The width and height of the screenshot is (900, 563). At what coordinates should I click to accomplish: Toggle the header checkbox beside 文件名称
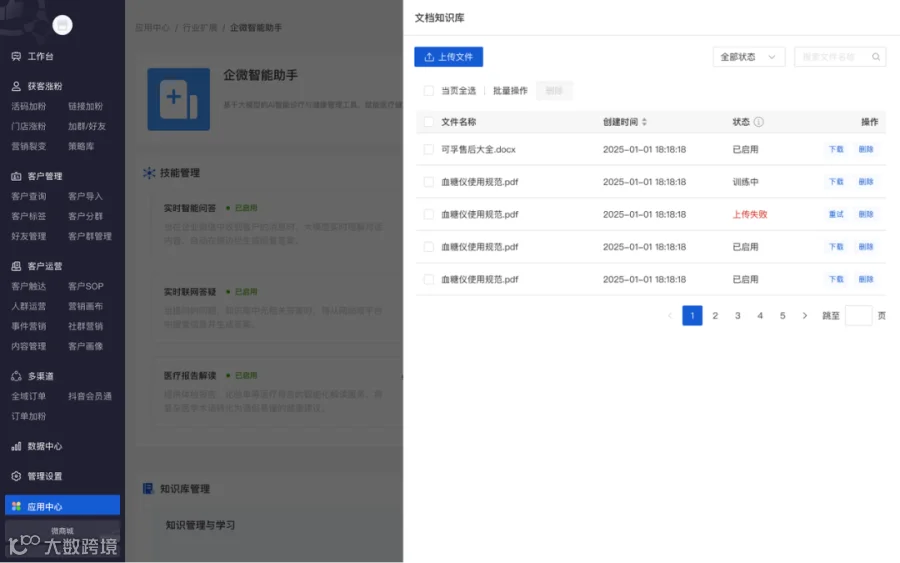pos(429,122)
